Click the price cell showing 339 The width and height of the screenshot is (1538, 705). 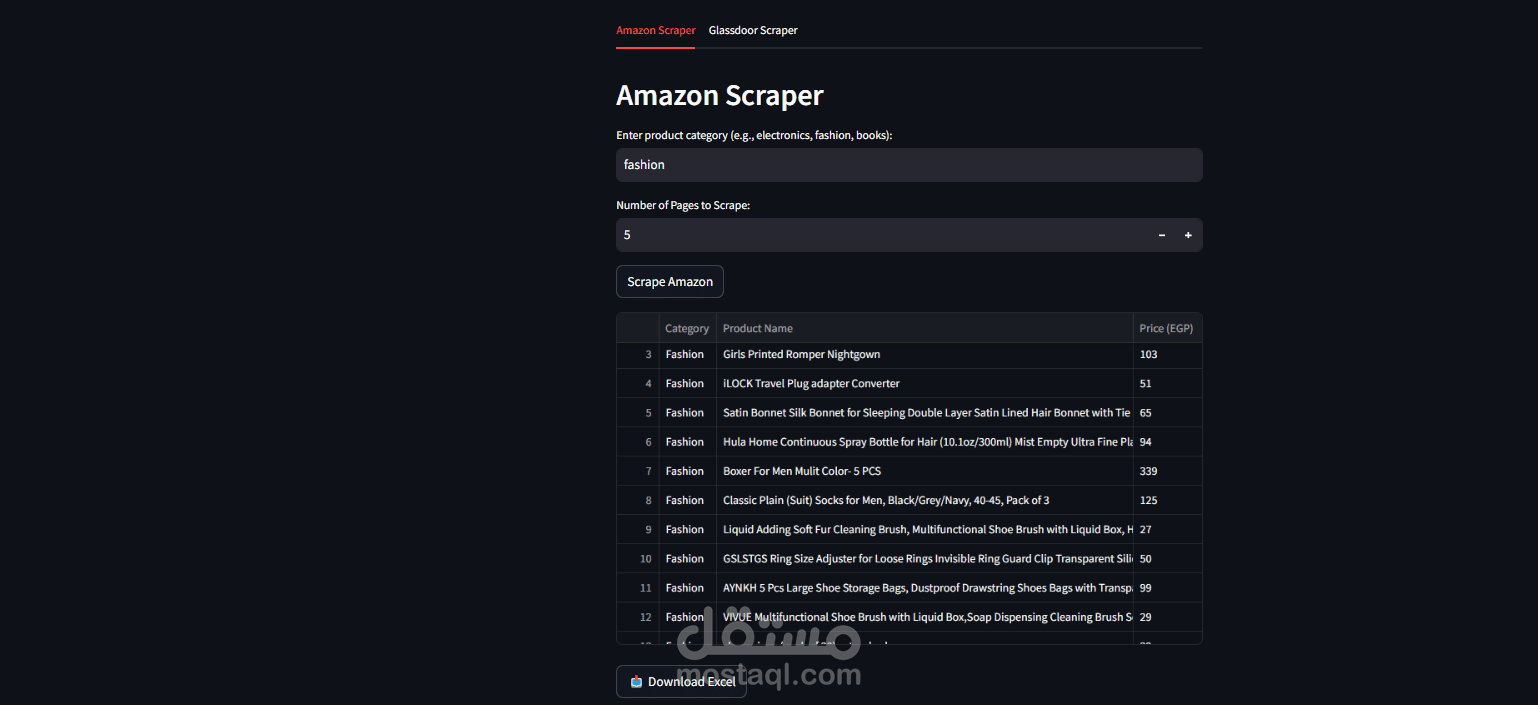coord(1167,471)
